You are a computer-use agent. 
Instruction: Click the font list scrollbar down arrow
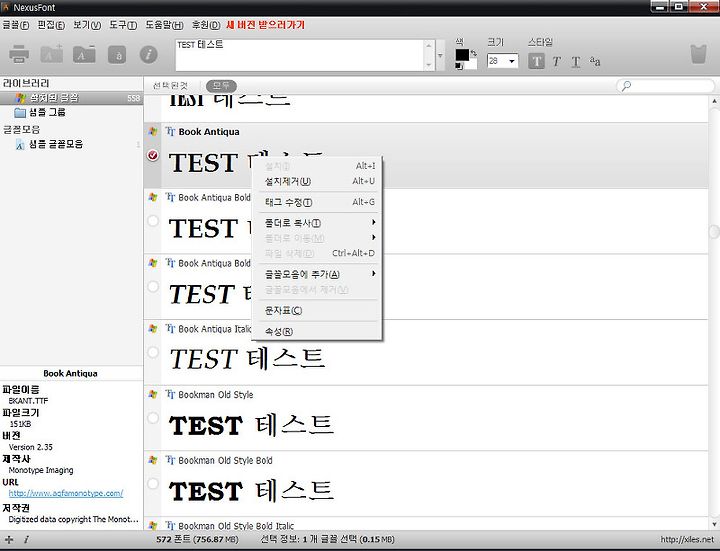[714, 524]
